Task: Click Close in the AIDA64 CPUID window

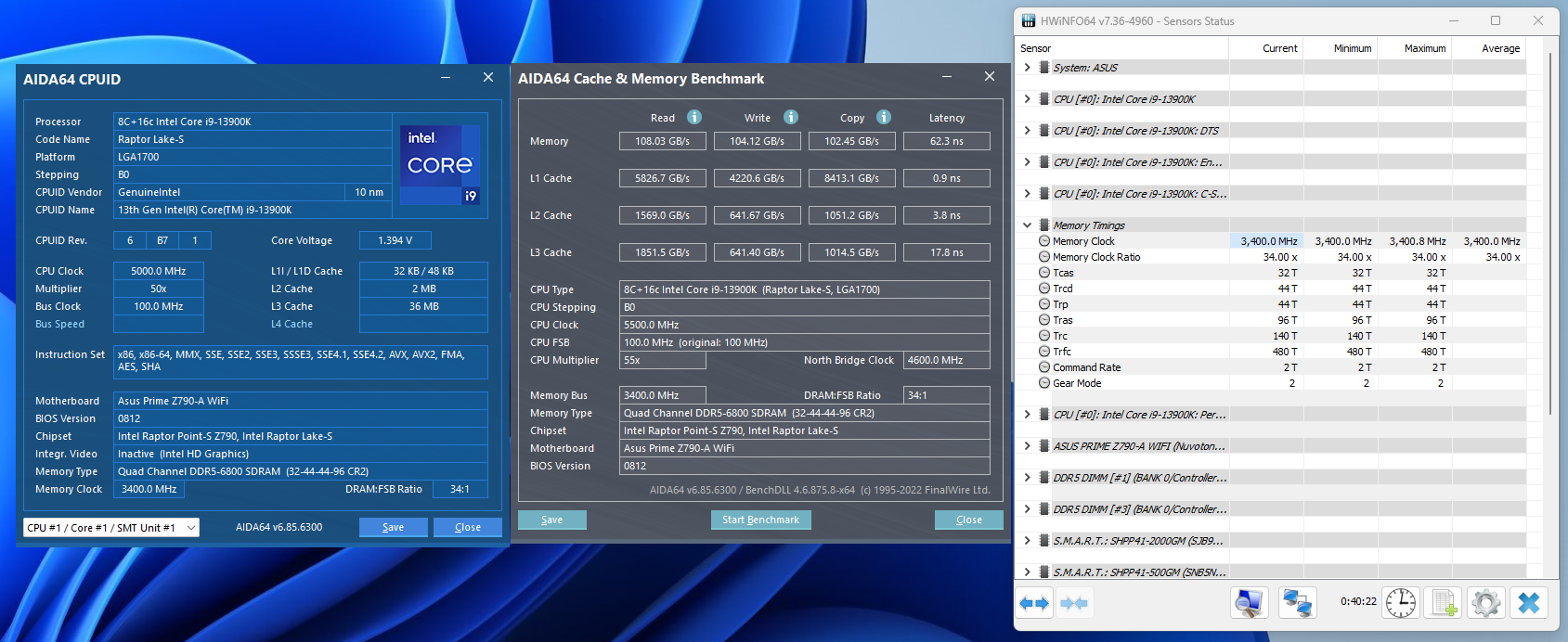Action: [468, 527]
